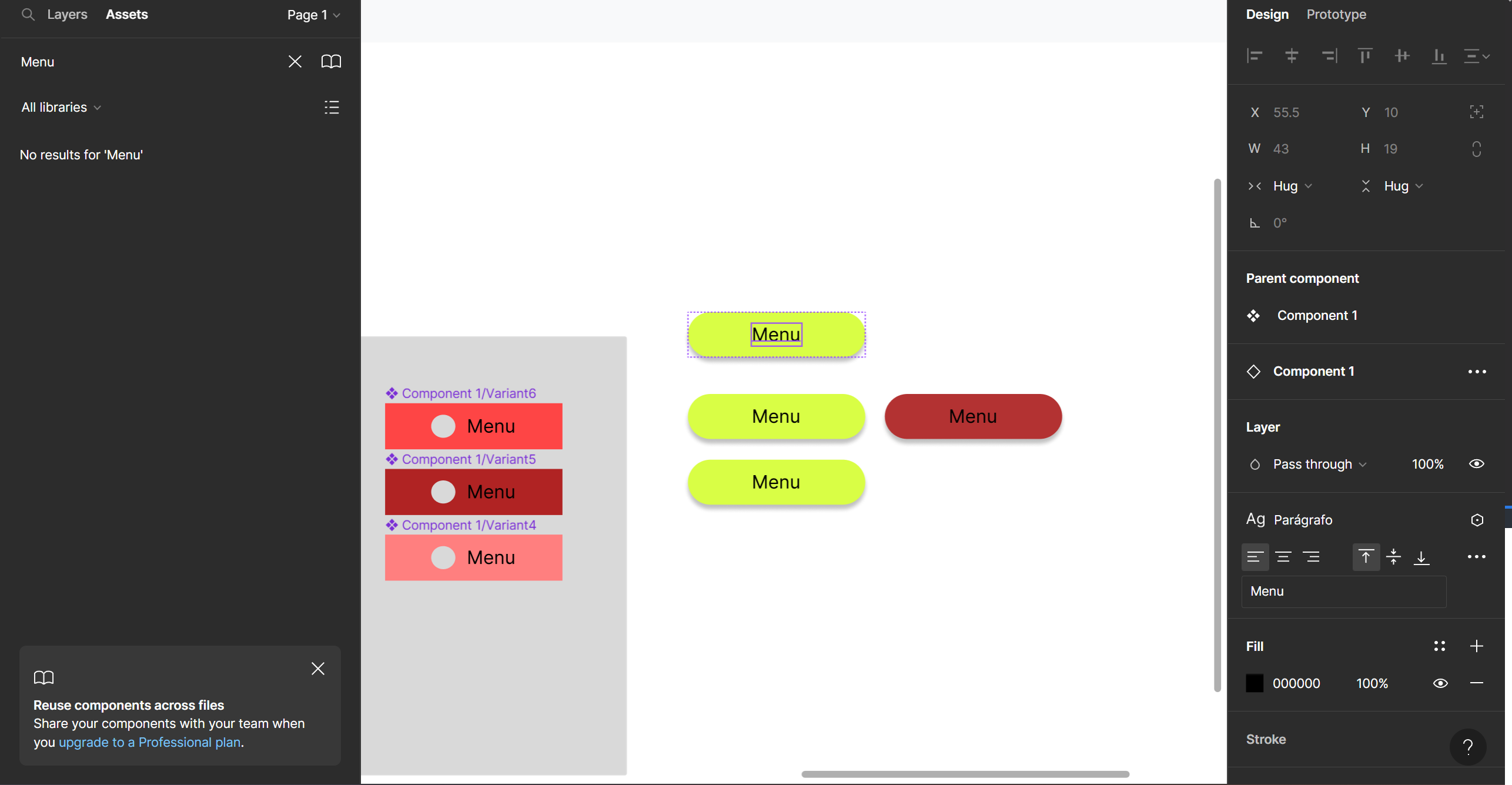
Task: Close the Menu search in Assets panel
Action: [x=295, y=61]
